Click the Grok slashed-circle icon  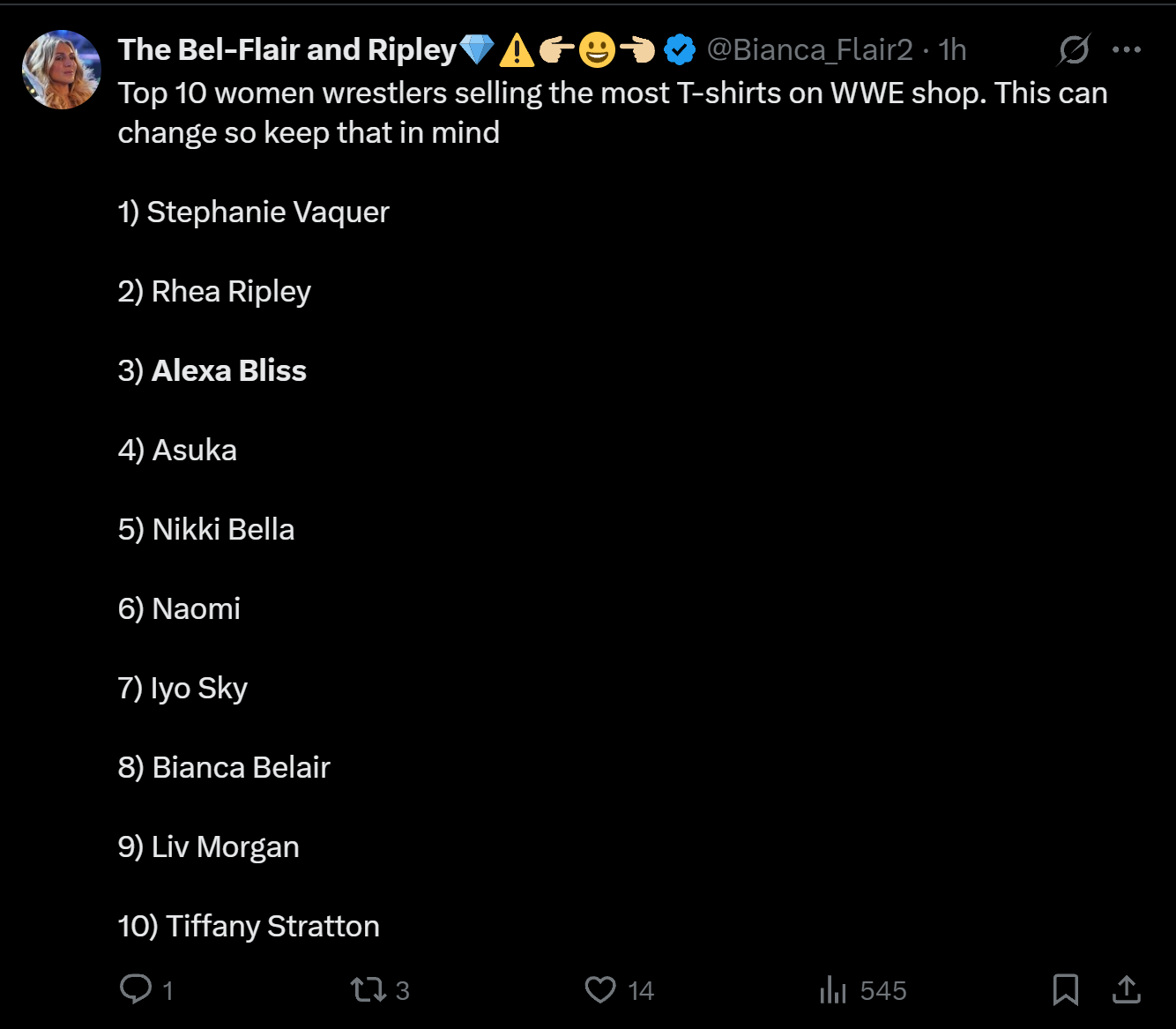point(1074,49)
